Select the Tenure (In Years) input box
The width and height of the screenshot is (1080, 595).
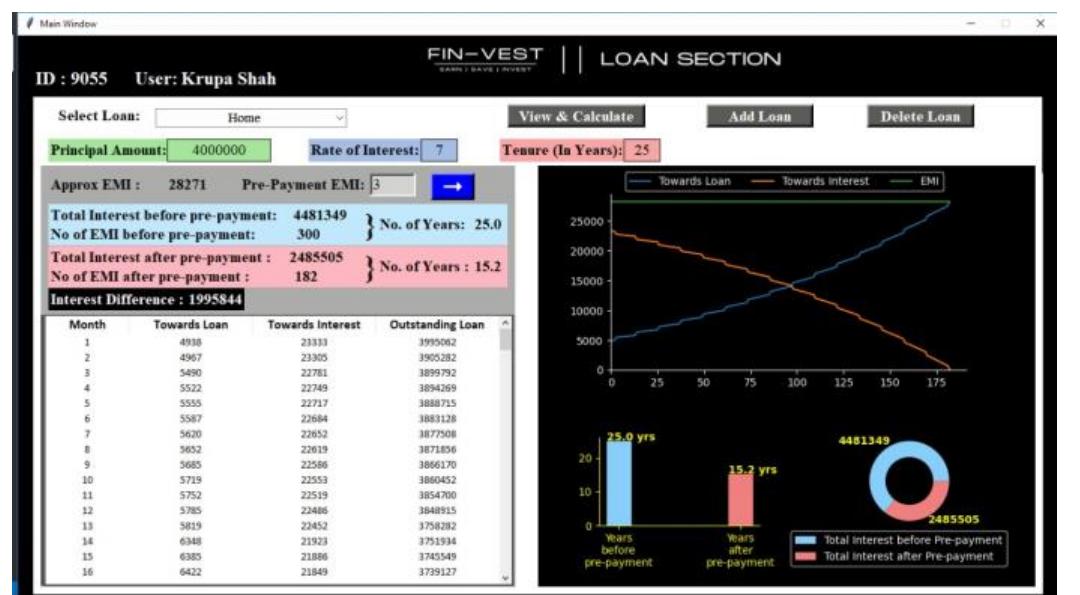[641, 151]
